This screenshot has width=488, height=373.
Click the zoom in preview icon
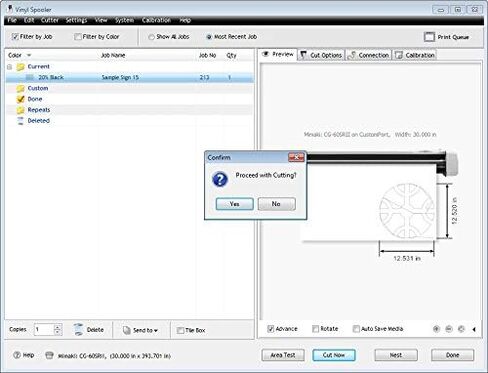436,329
